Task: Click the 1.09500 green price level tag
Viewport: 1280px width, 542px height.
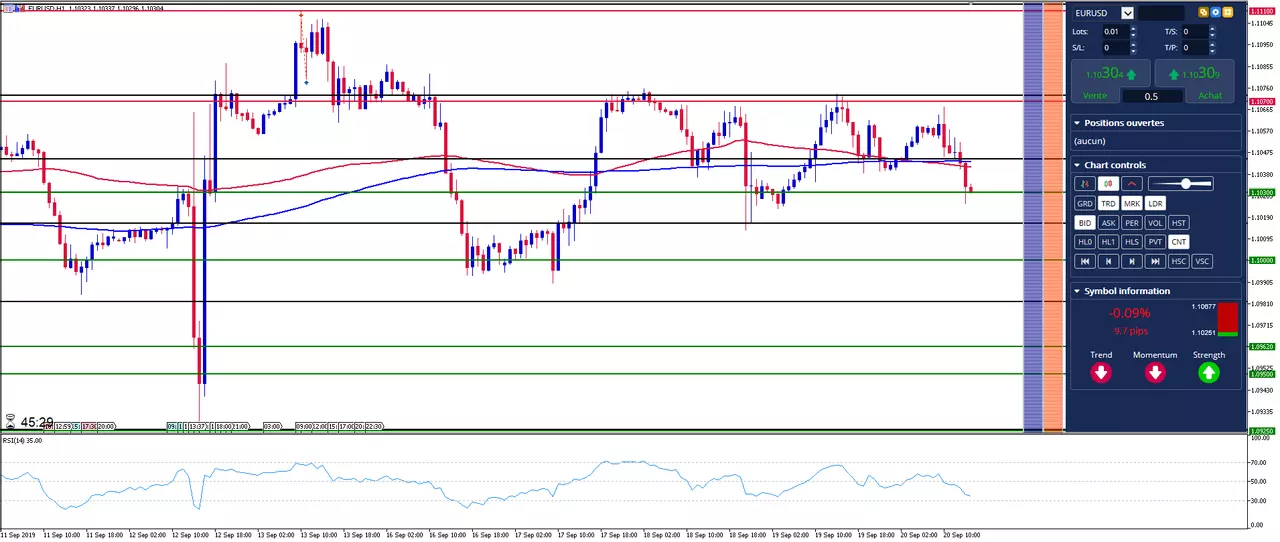Action: [1262, 374]
